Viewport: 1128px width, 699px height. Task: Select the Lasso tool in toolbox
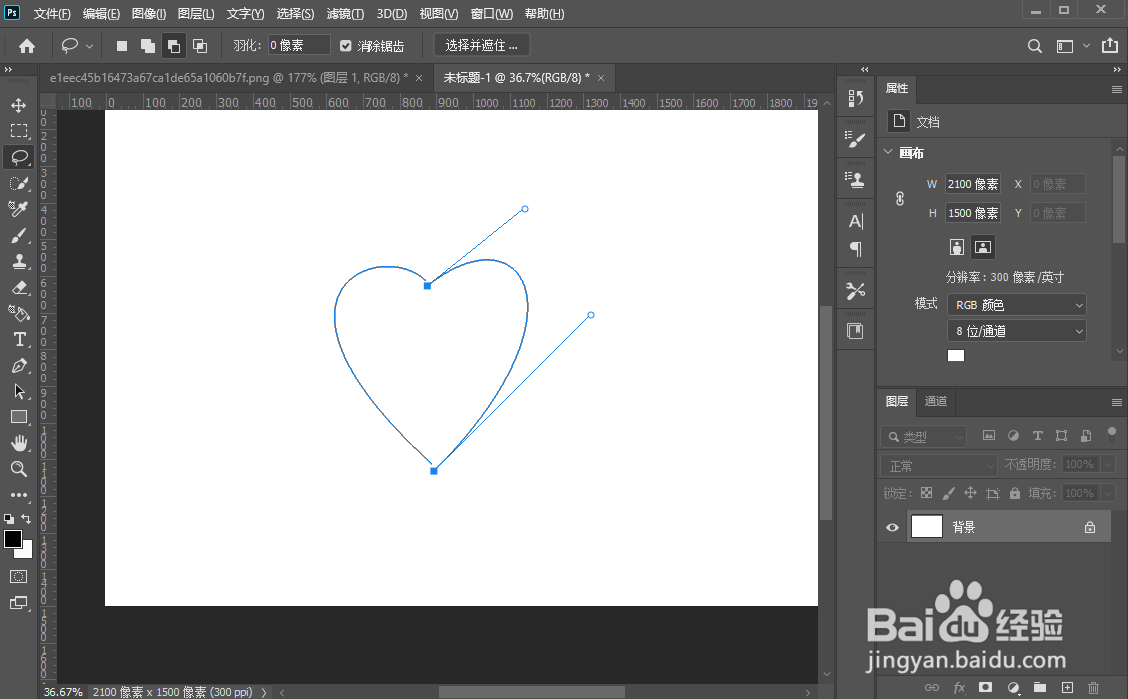pyautogui.click(x=19, y=157)
